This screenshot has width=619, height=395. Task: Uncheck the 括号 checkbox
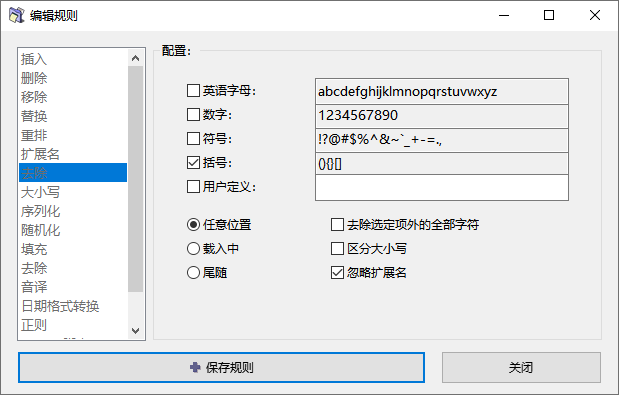pos(193,163)
